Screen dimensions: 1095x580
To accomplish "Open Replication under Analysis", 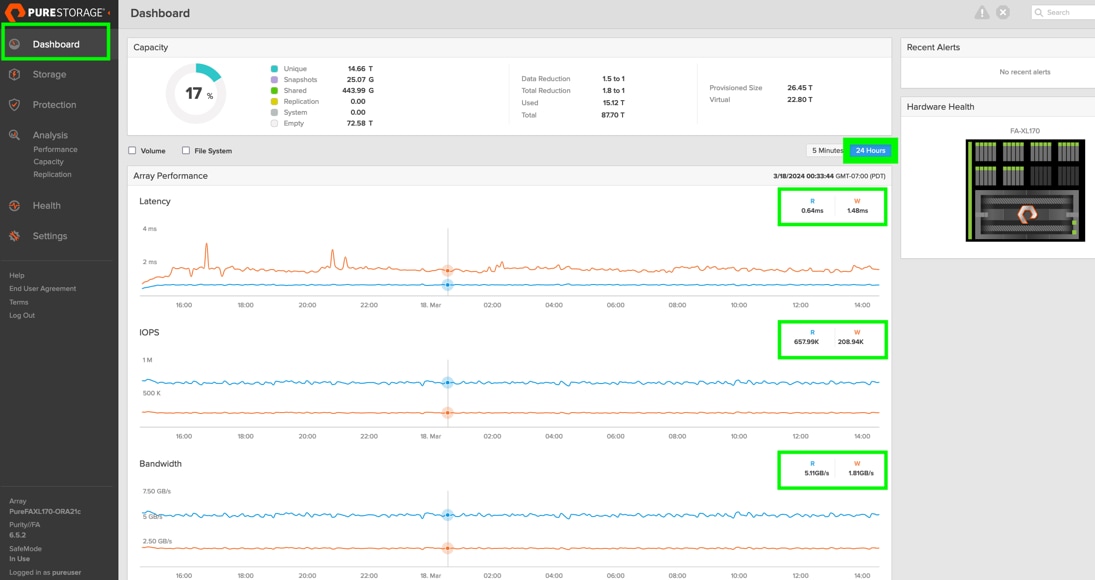I will click(52, 174).
